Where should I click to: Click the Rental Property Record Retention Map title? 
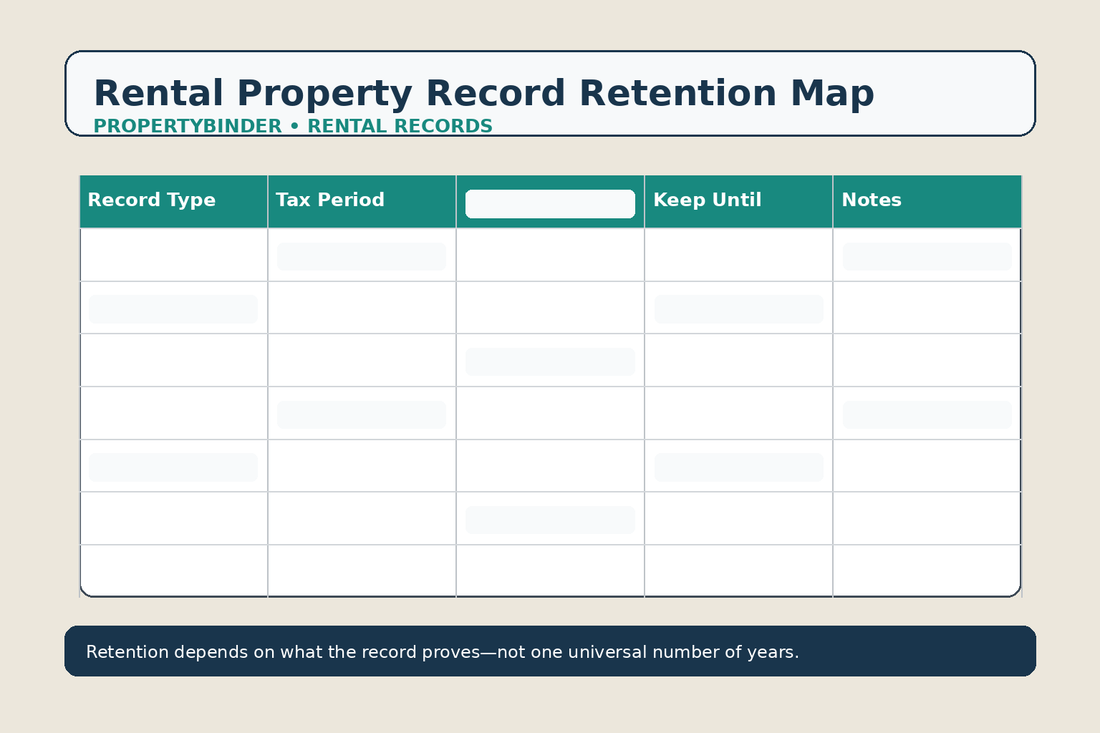pos(483,93)
